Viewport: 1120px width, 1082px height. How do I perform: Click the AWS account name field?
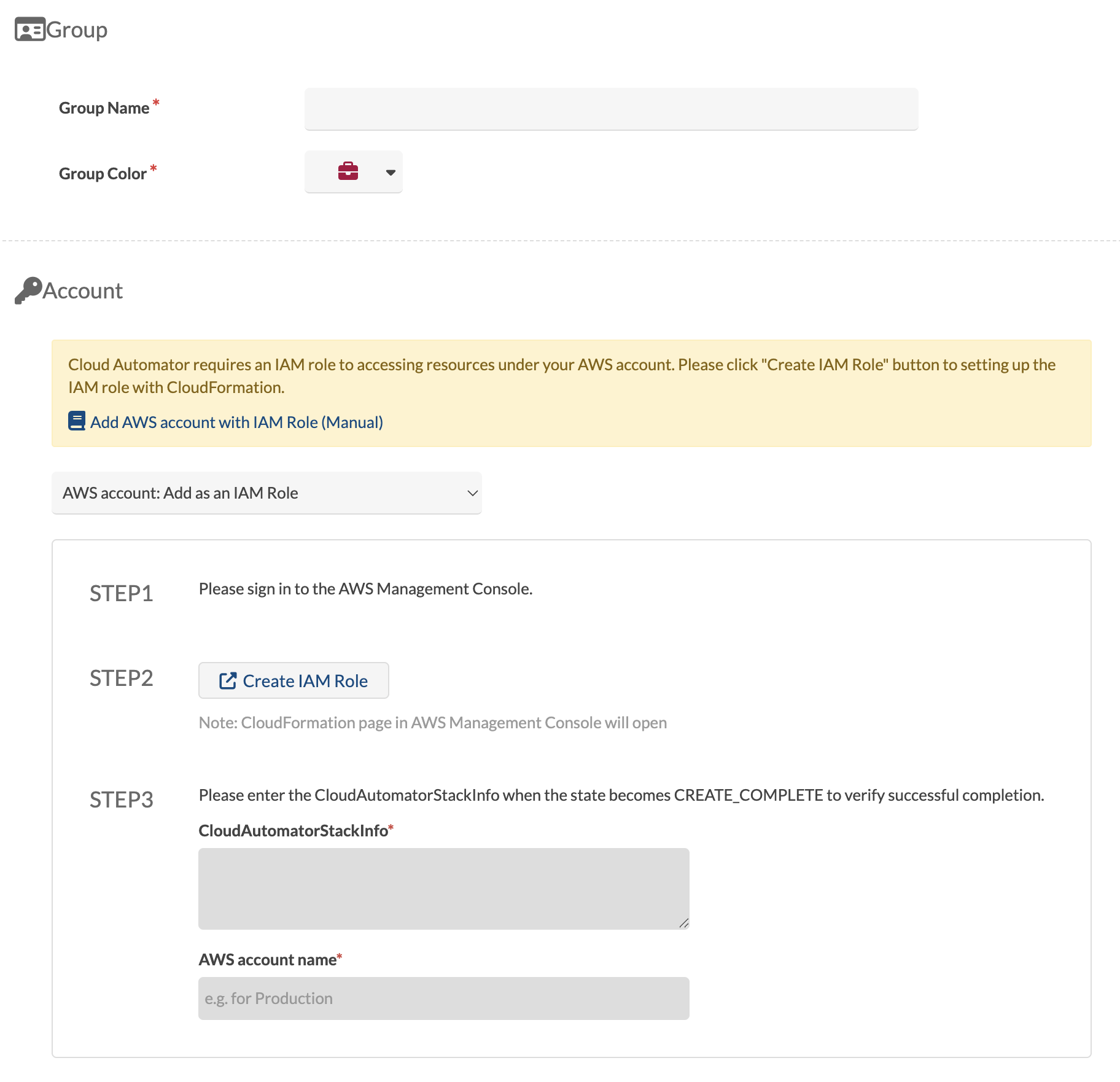443,998
